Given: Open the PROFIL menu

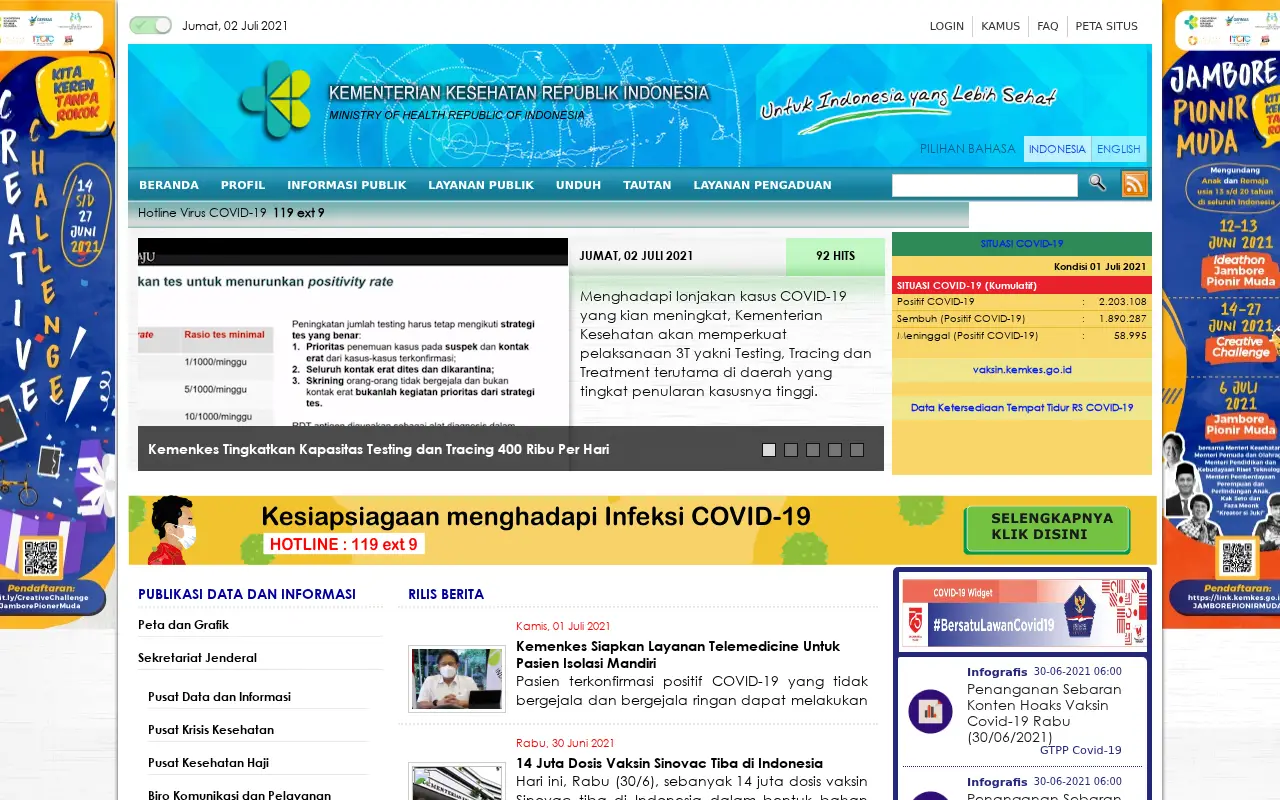Looking at the screenshot, I should pos(243,185).
